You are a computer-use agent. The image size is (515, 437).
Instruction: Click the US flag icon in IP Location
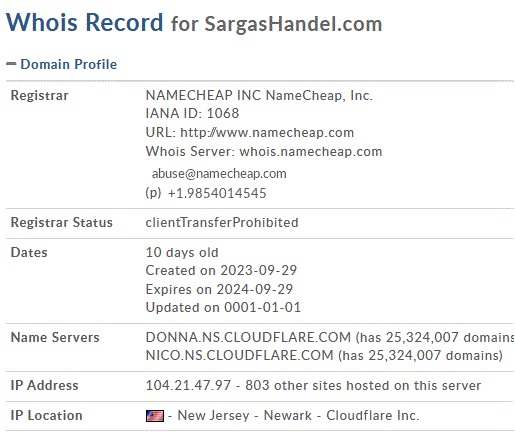[x=155, y=416]
